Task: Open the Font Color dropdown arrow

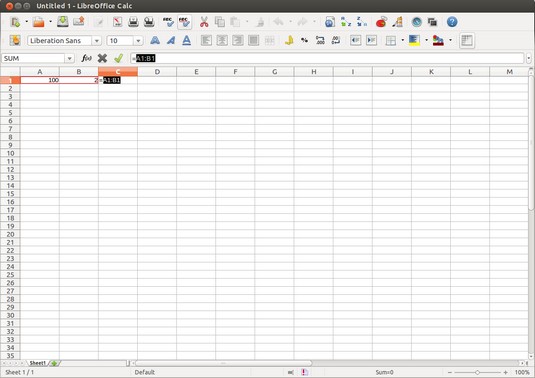Action: tap(450, 41)
